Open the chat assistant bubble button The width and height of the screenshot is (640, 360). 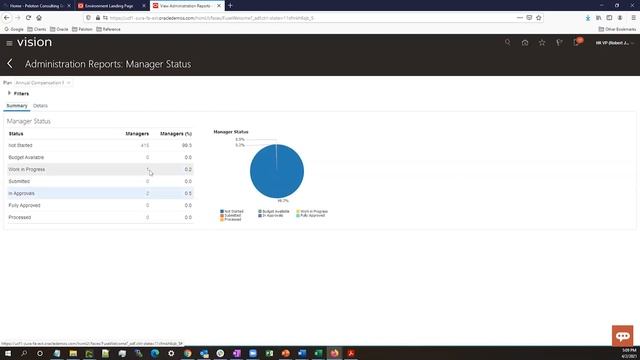point(622,336)
